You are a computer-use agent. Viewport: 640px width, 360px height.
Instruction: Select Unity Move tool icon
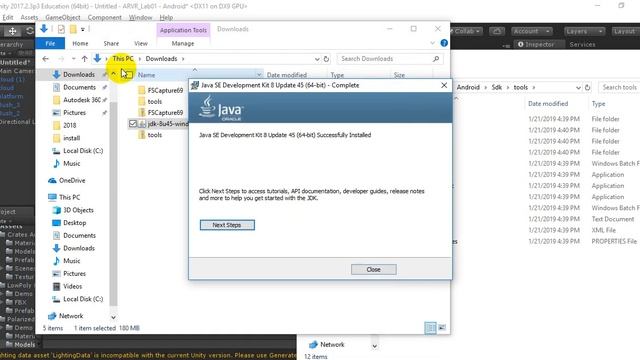pyautogui.click(x=13, y=31)
